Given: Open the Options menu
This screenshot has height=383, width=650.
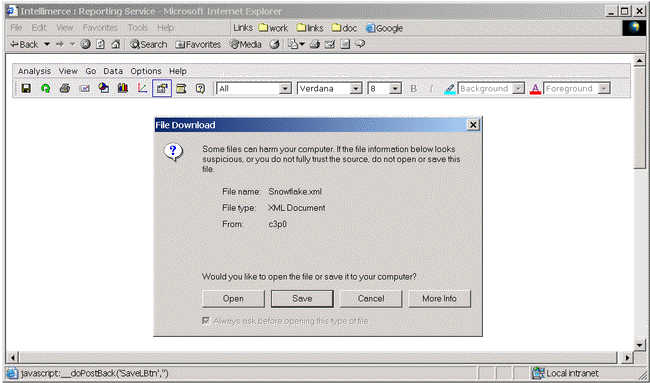Looking at the screenshot, I should 146,71.
